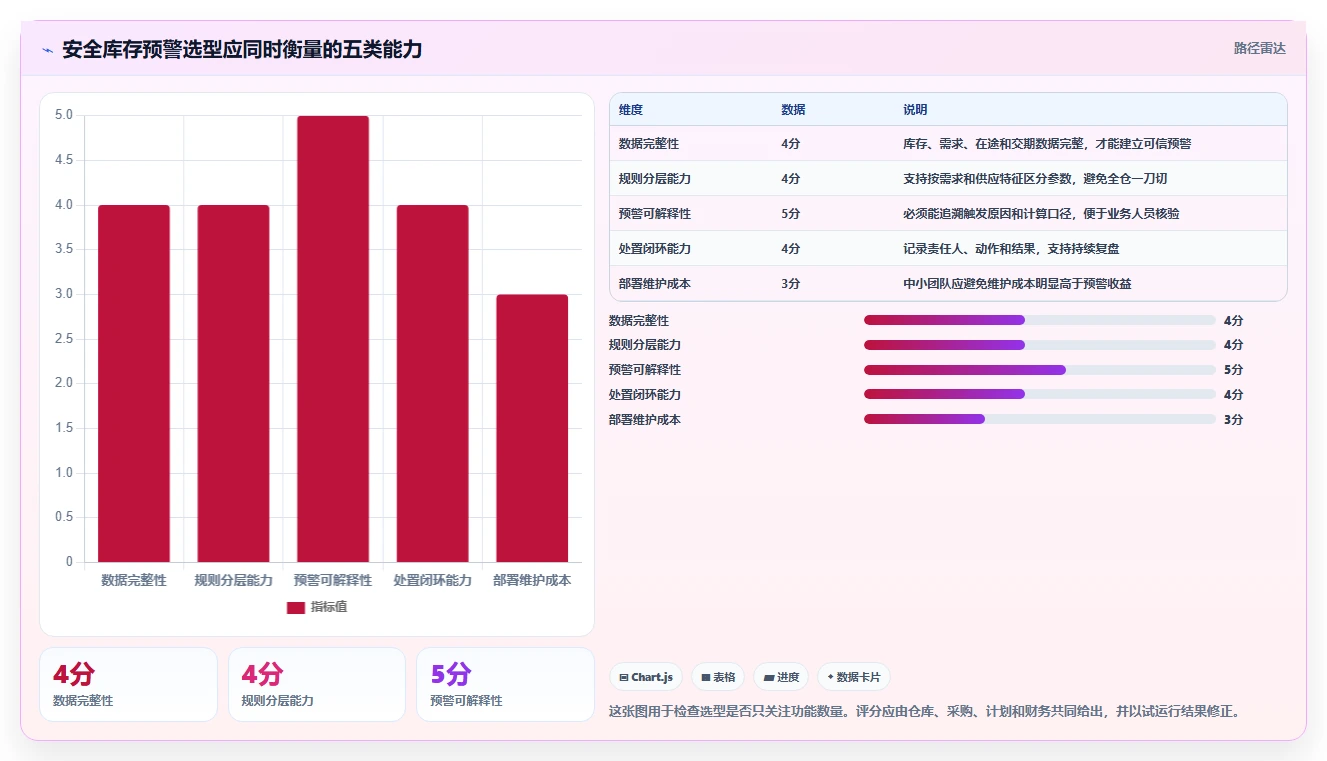This screenshot has height=761, width=1327.
Task: Click progress label 部署维护成本
Action: pyautogui.click(x=645, y=420)
